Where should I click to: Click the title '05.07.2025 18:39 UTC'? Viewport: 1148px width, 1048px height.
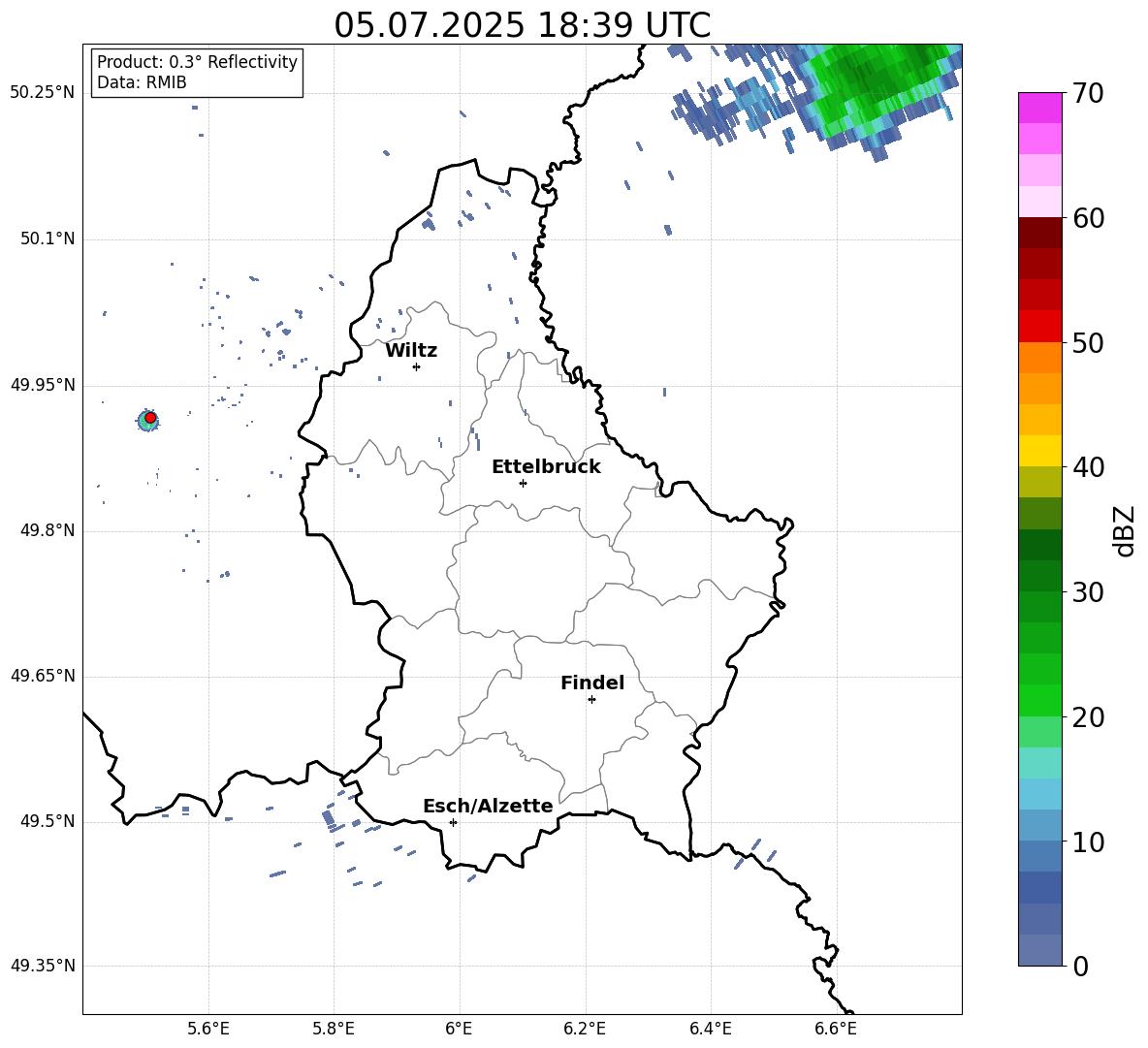click(x=522, y=25)
